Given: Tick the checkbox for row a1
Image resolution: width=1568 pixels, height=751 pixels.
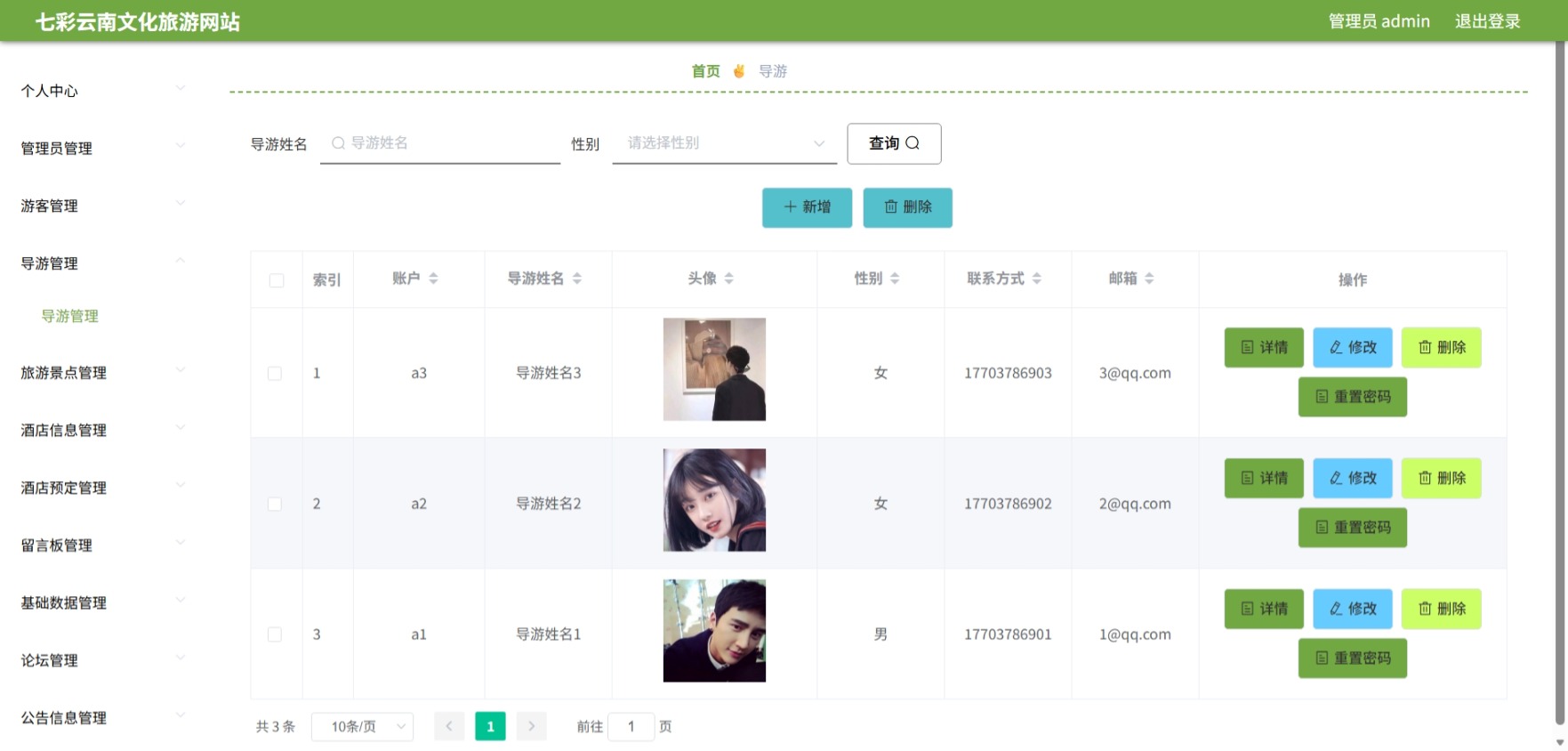Looking at the screenshot, I should tap(275, 634).
